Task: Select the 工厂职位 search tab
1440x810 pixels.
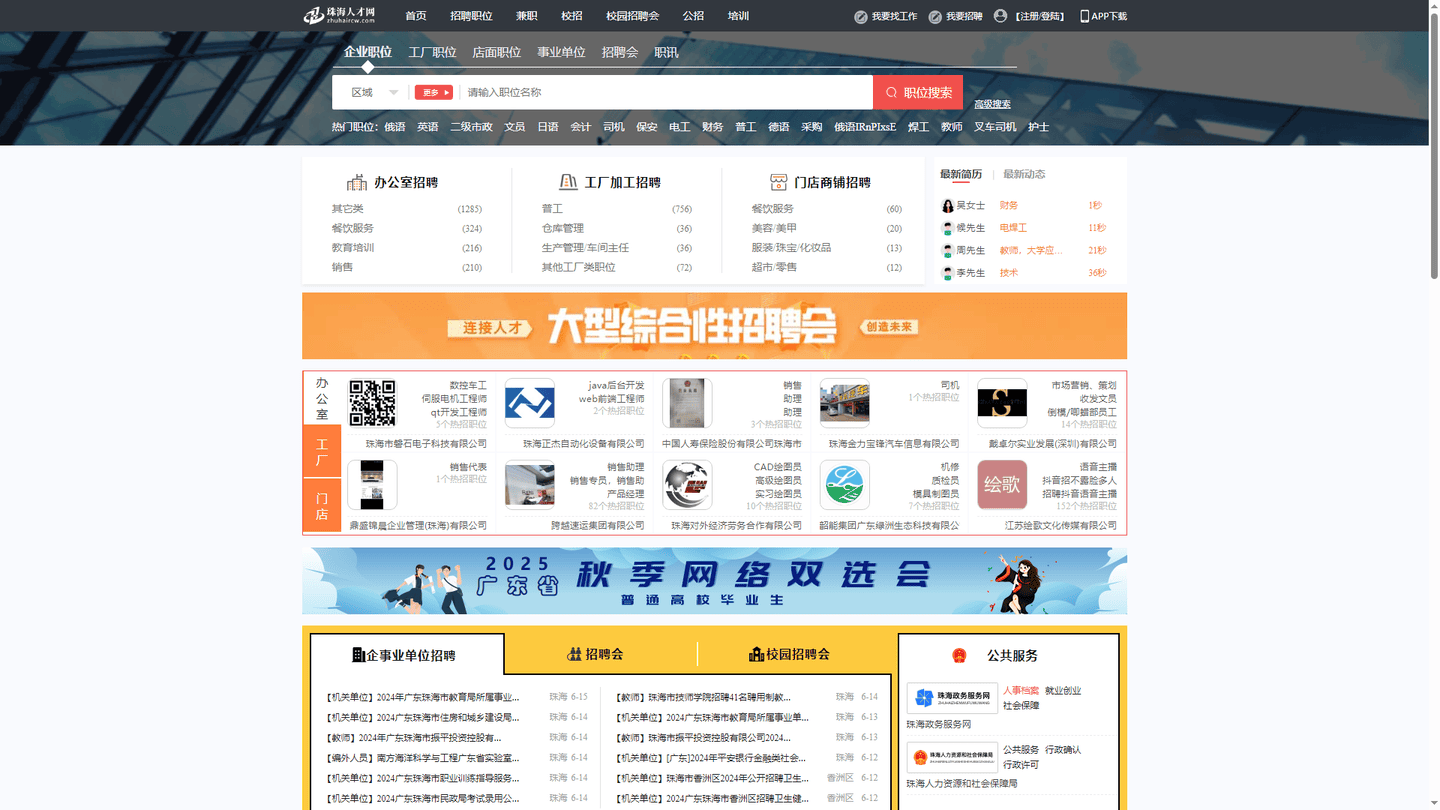Action: 432,52
